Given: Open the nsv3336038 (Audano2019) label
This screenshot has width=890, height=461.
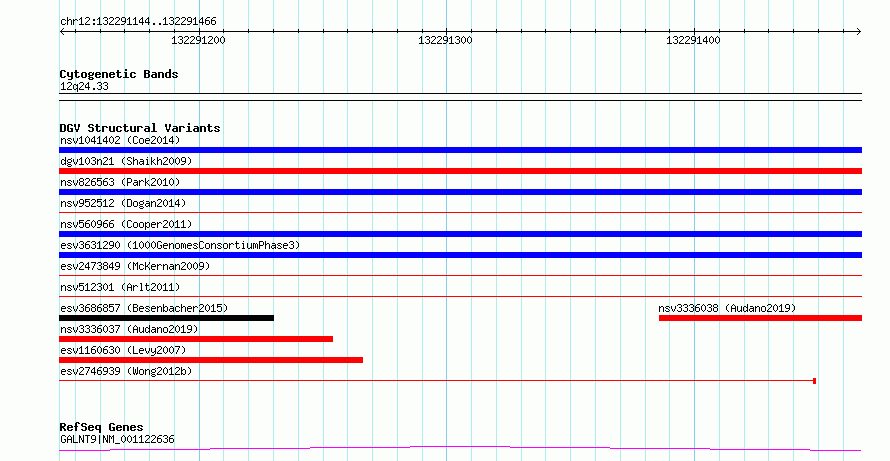Looking at the screenshot, I should [x=727, y=308].
